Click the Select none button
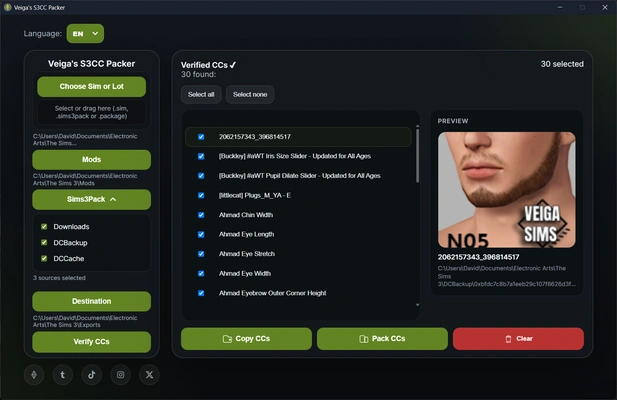 250,94
